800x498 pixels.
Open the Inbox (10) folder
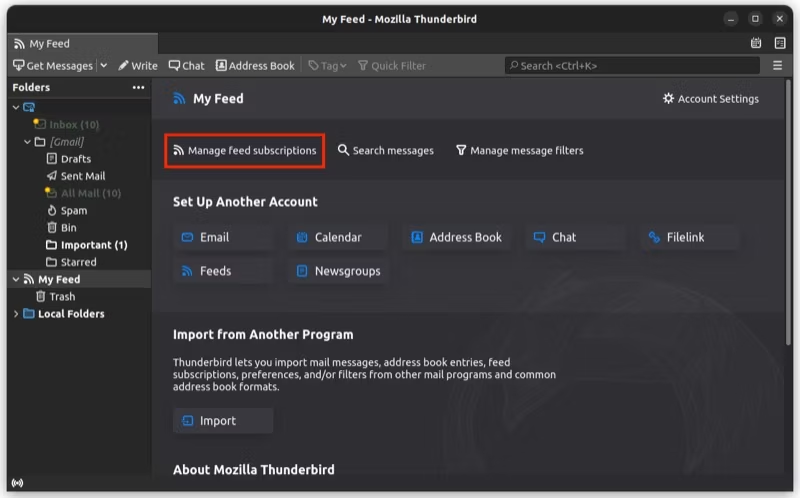[x=66, y=124]
